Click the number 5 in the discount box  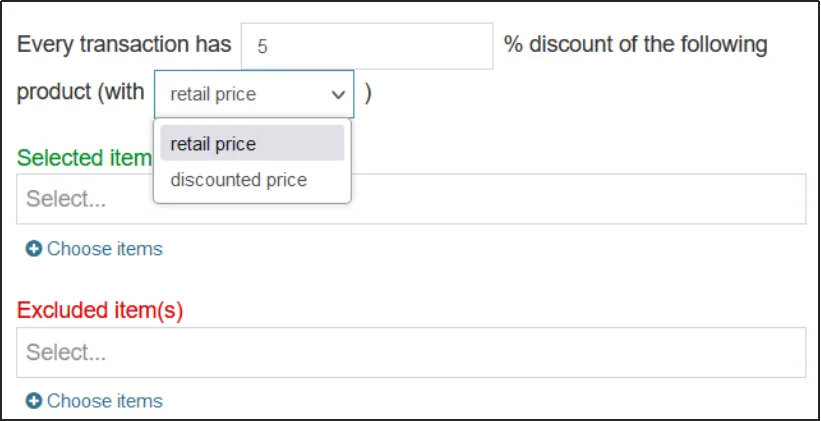pos(262,47)
